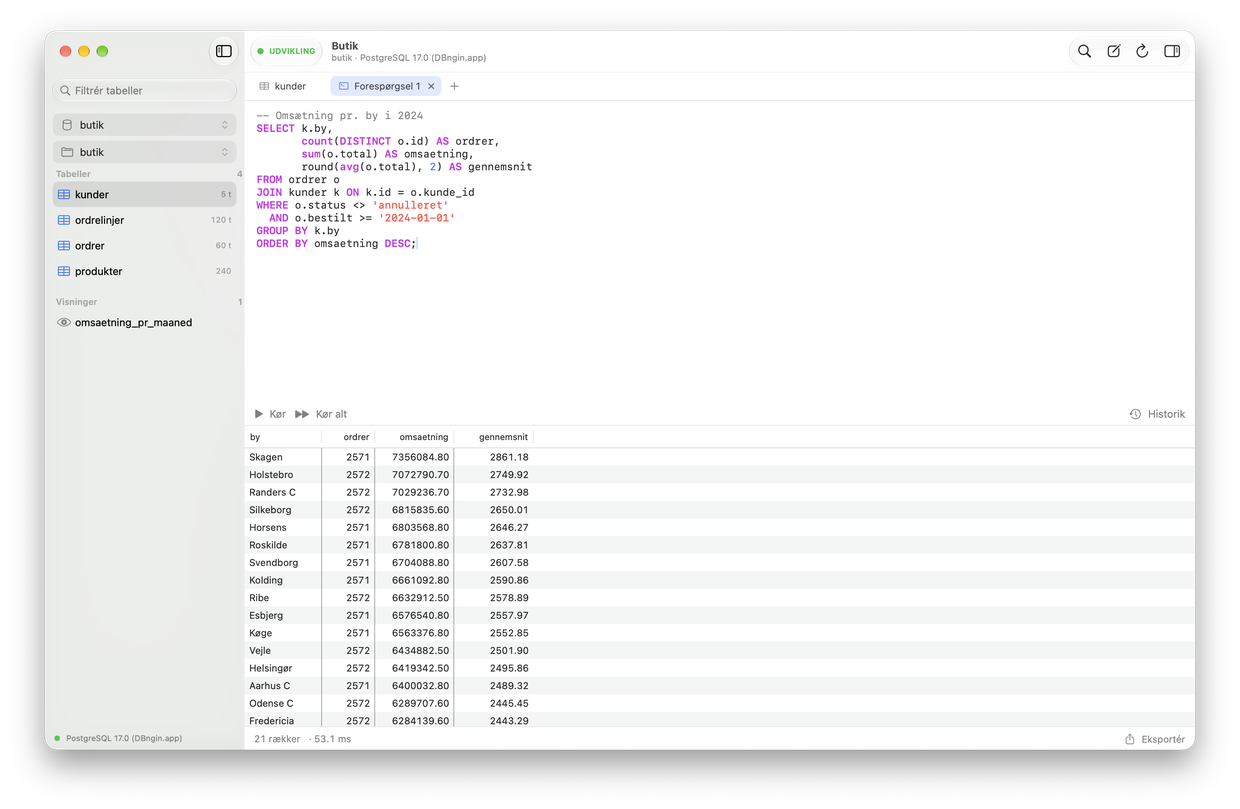Click the ordrer table icon
The height and width of the screenshot is (809, 1240).
point(64,245)
